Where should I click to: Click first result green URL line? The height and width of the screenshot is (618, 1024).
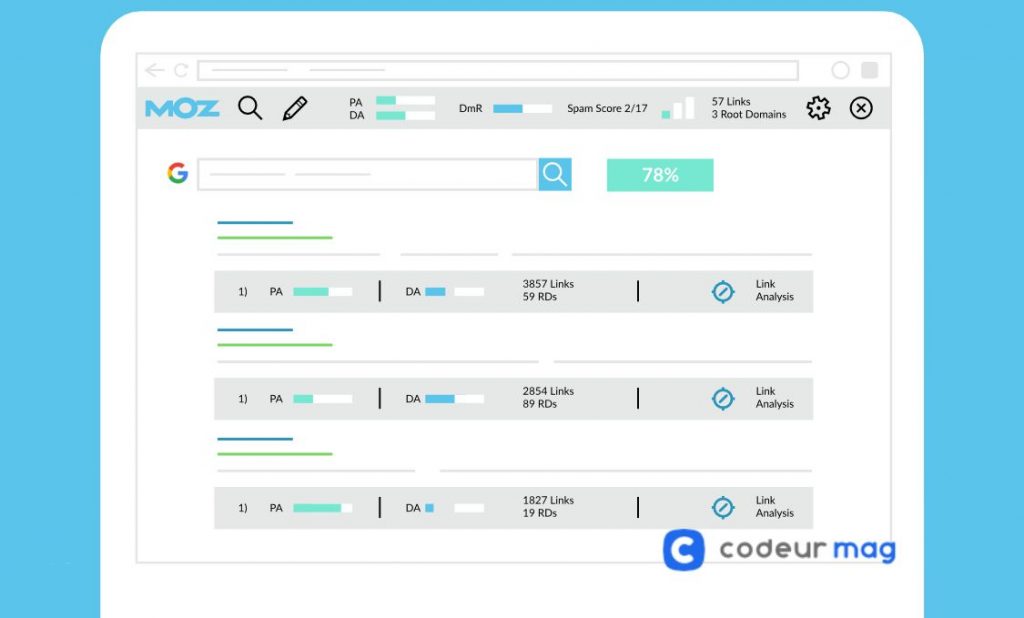click(x=275, y=238)
